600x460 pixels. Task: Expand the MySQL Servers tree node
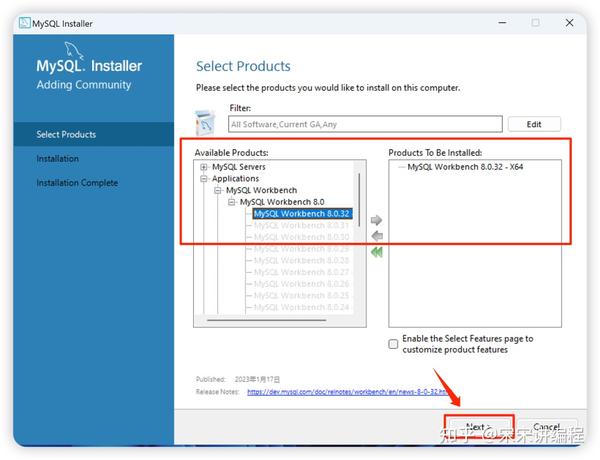point(204,167)
